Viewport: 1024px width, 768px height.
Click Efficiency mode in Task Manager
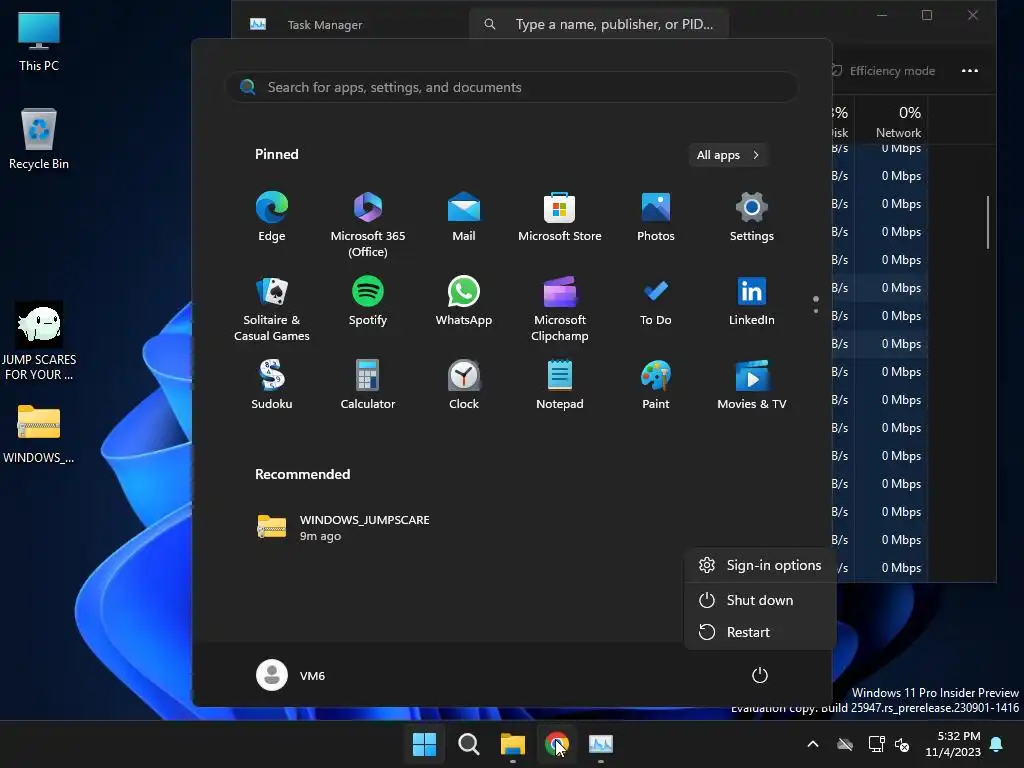point(883,71)
